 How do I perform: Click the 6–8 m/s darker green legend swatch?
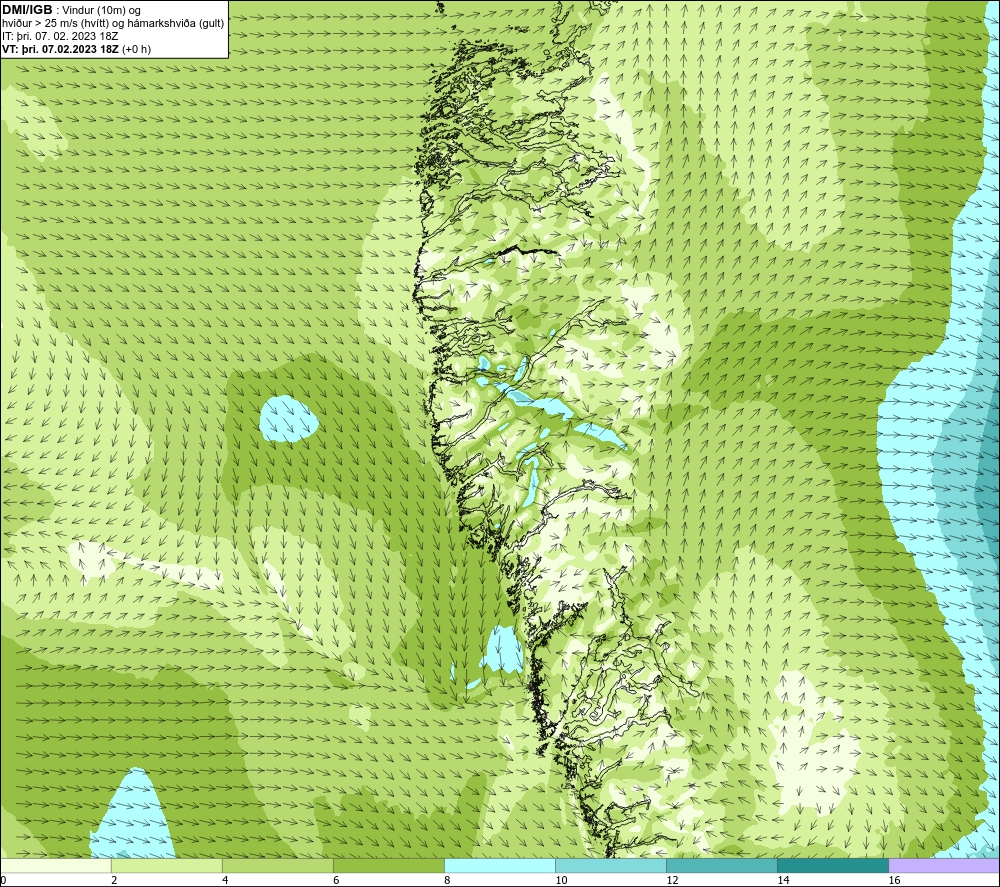pos(388,865)
